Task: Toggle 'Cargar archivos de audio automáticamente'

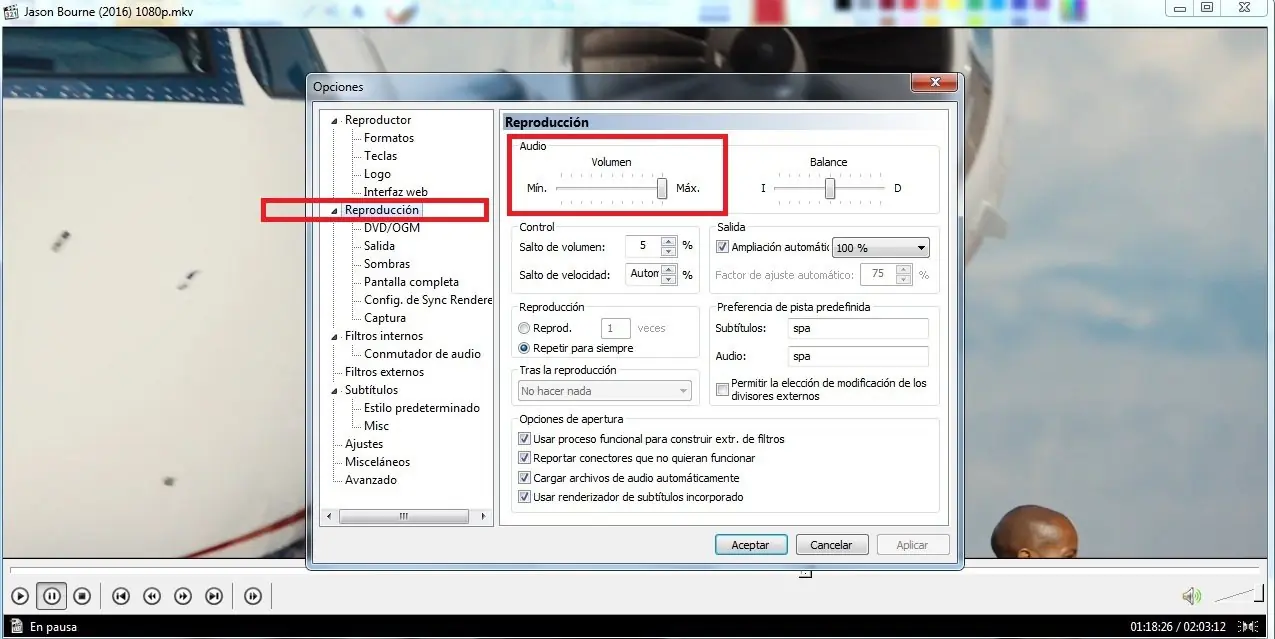Action: 524,478
